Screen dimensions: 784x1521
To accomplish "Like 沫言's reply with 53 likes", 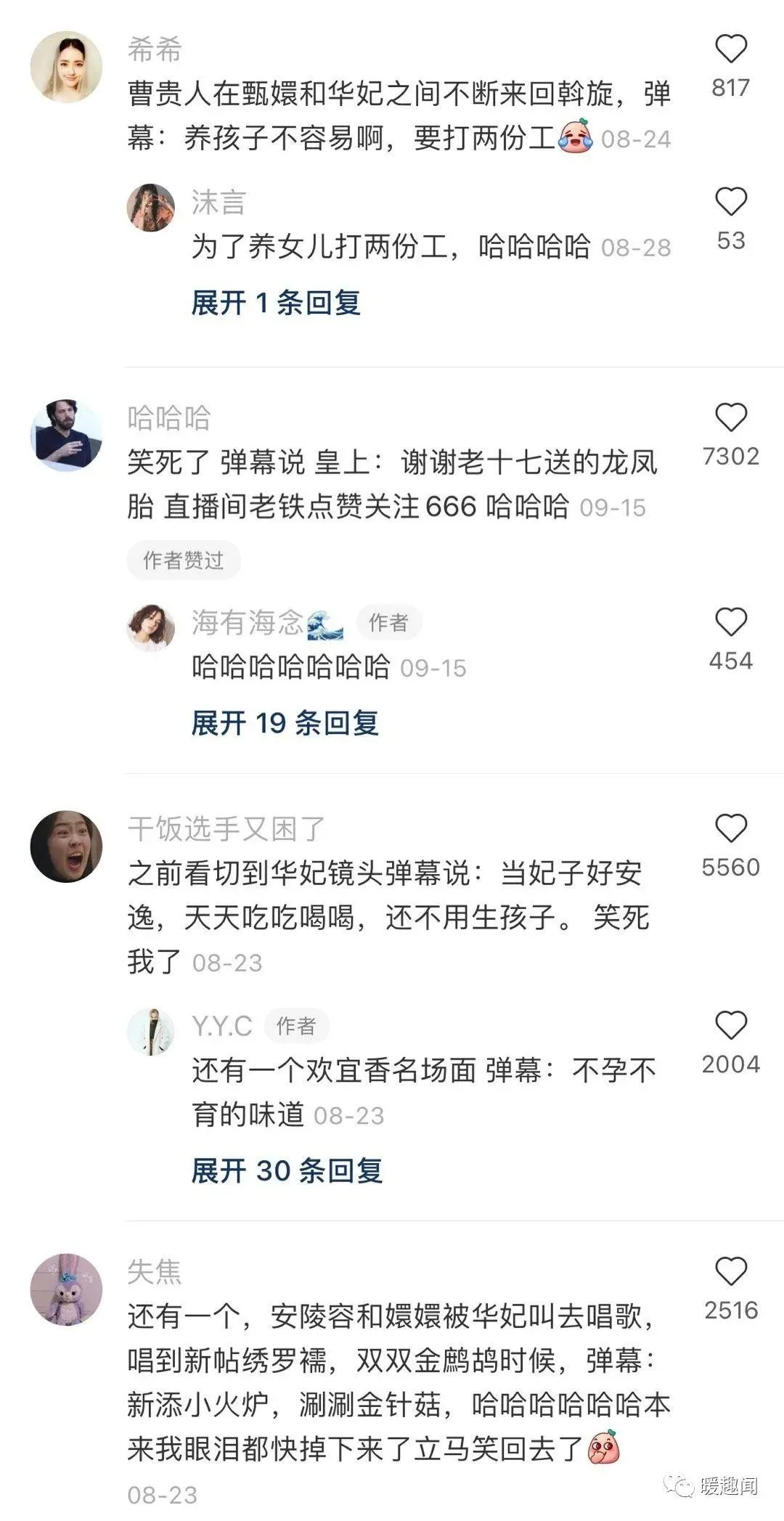I will [730, 202].
